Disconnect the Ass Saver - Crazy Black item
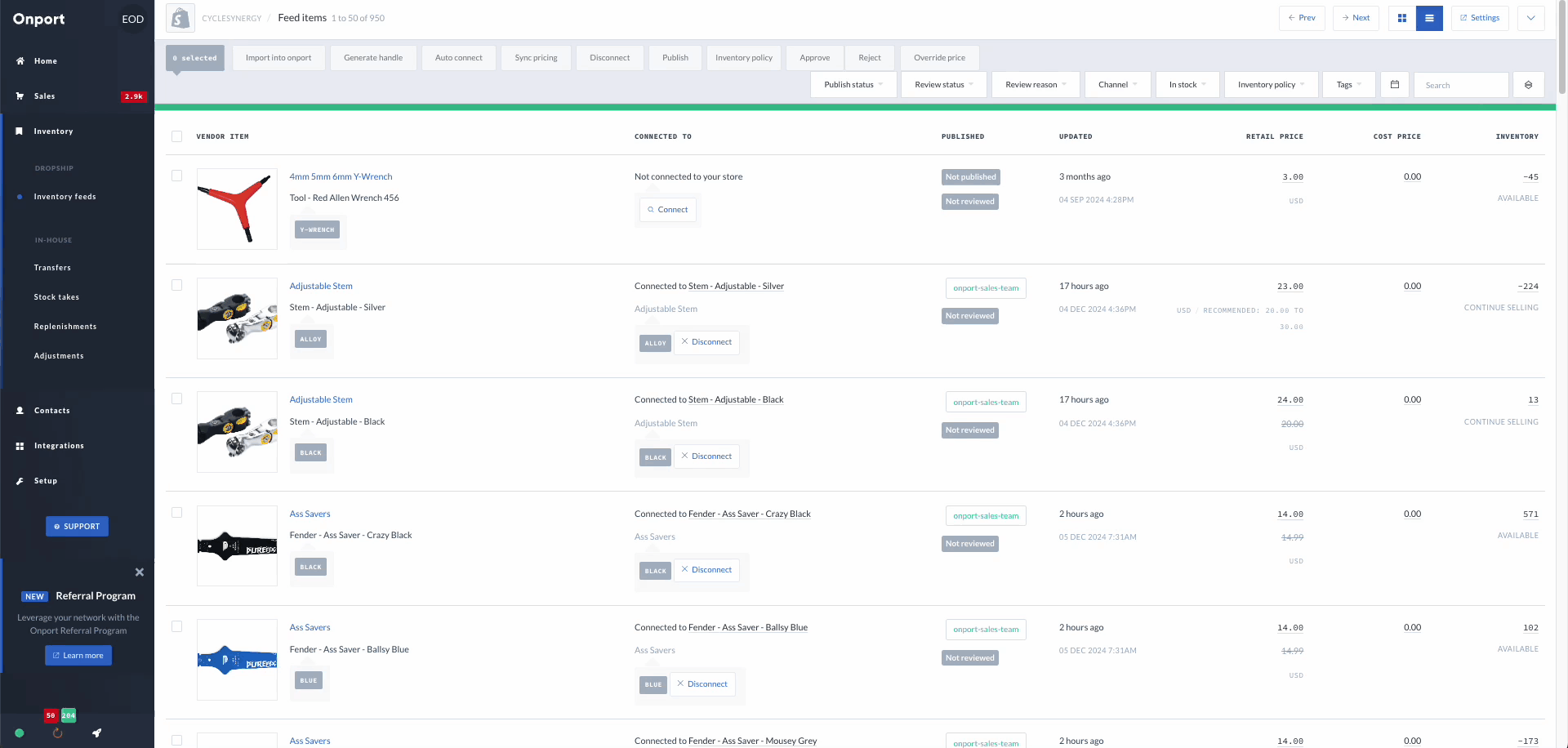Viewport: 1568px width, 748px height. tap(706, 570)
